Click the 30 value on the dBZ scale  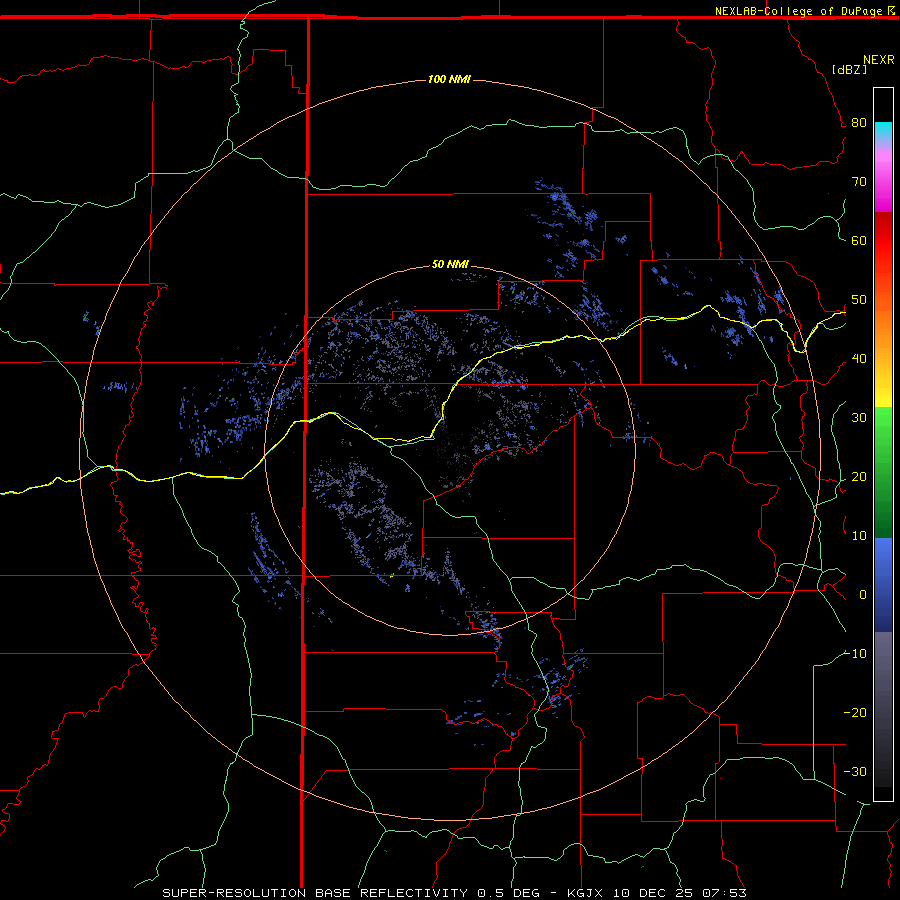[x=859, y=418]
